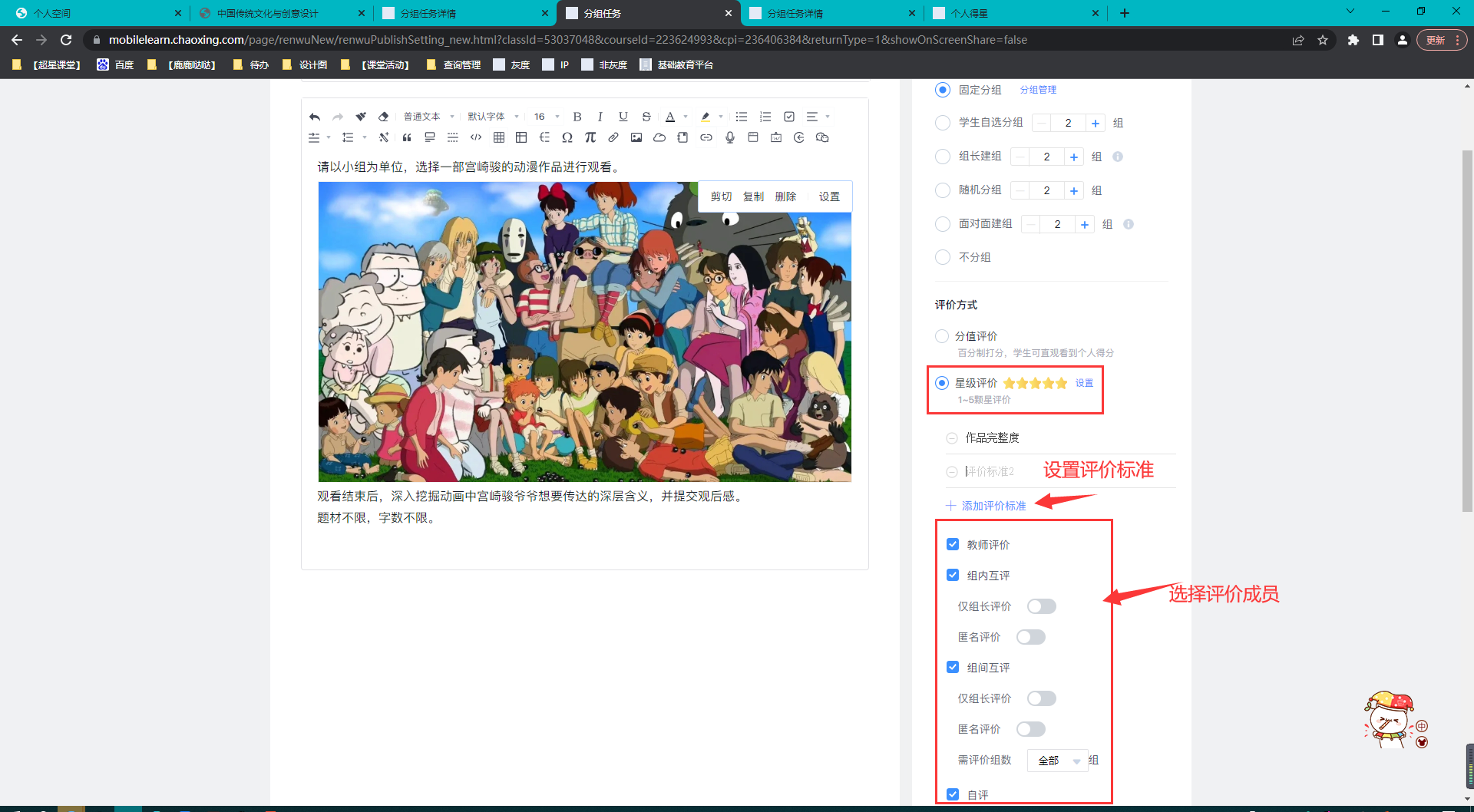Insert a horizontal divider line
The width and height of the screenshot is (1474, 812).
tap(453, 137)
